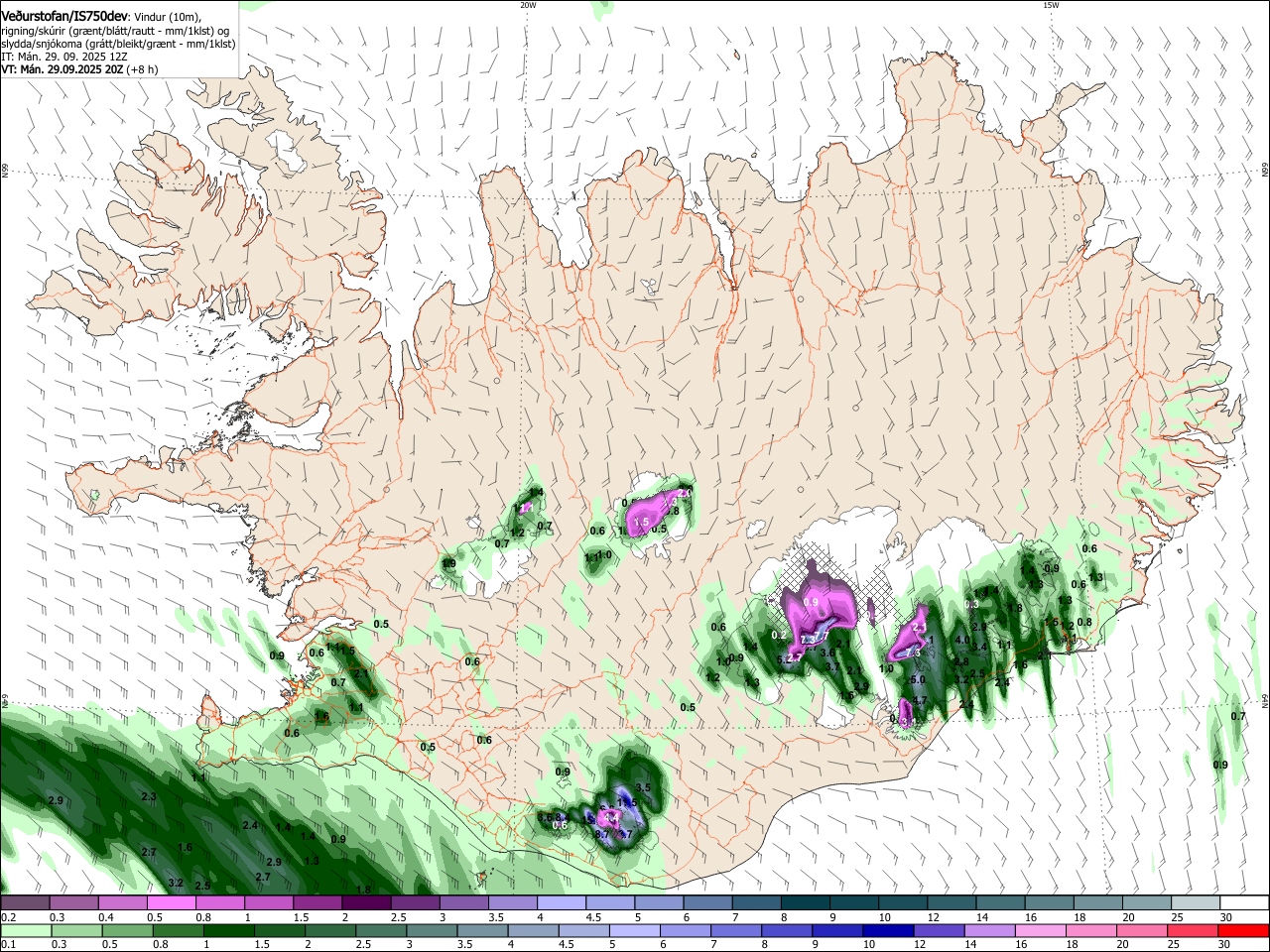
Task: Click upper legend swatch between 0.5 and 0.8
Action: tap(171, 902)
